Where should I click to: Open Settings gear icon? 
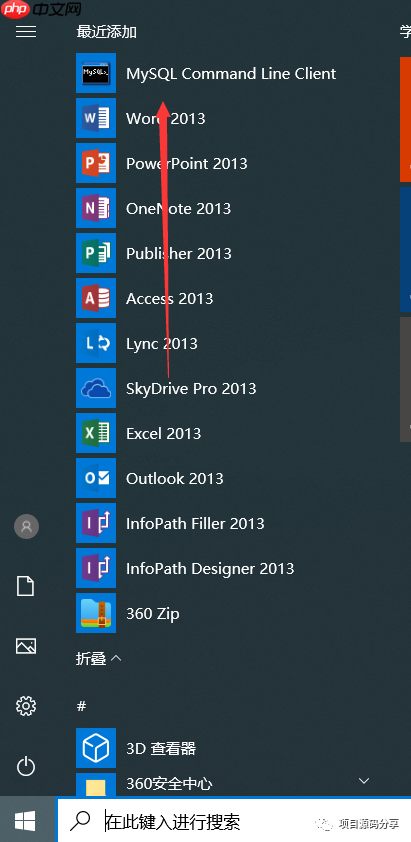click(26, 706)
